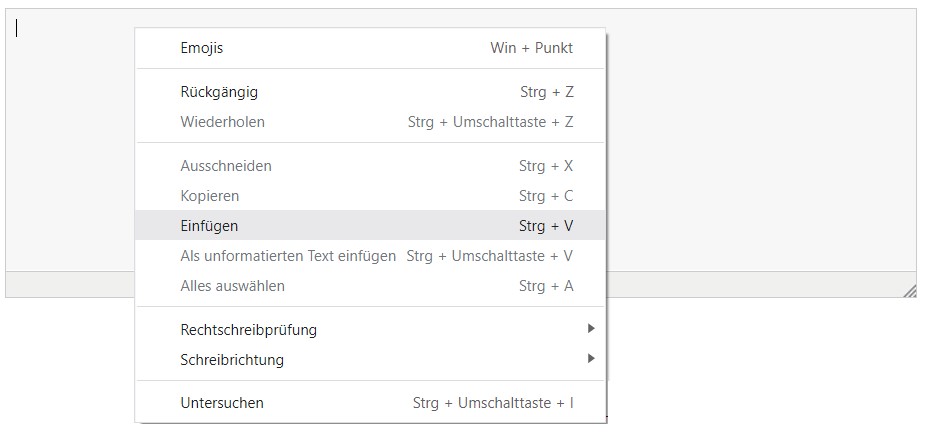Select the Kopieren menu entry
926x443 pixels.
210,196
